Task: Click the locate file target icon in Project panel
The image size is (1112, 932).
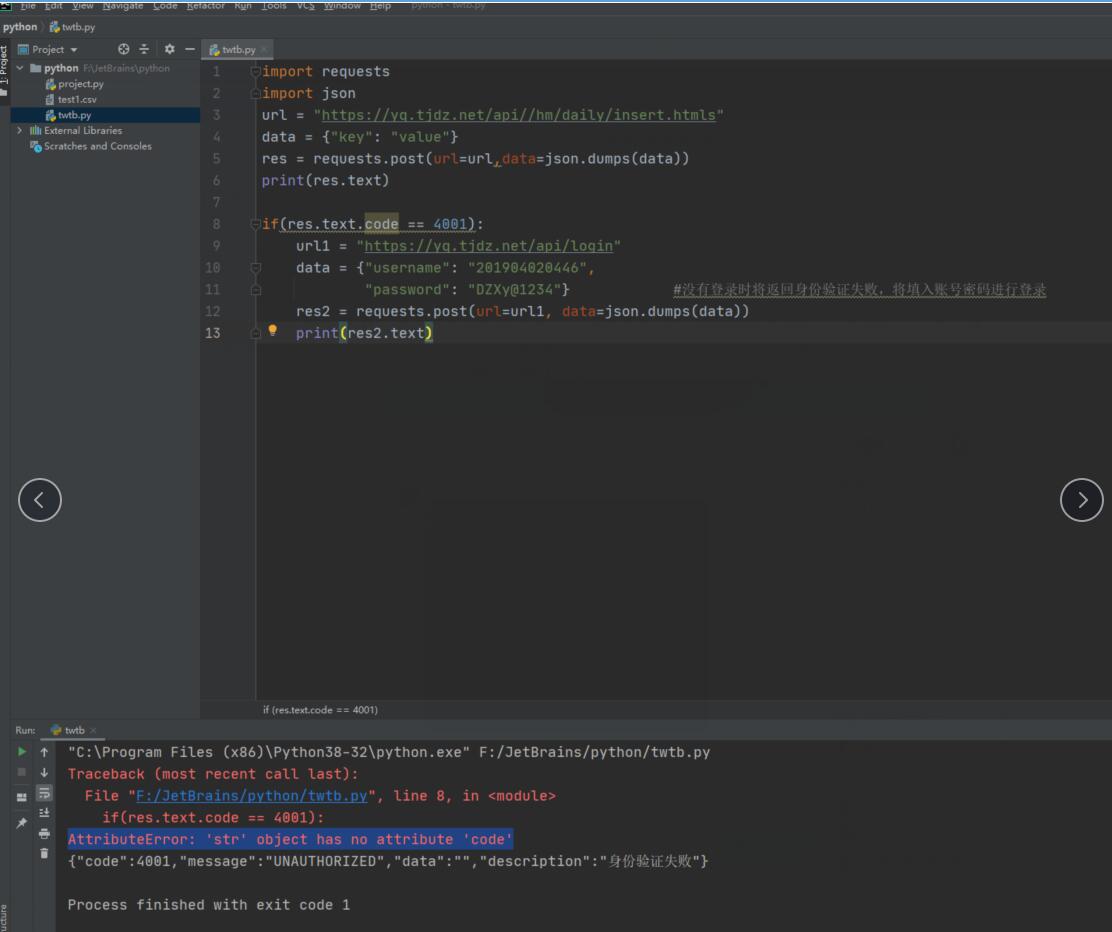Action: pyautogui.click(x=124, y=49)
